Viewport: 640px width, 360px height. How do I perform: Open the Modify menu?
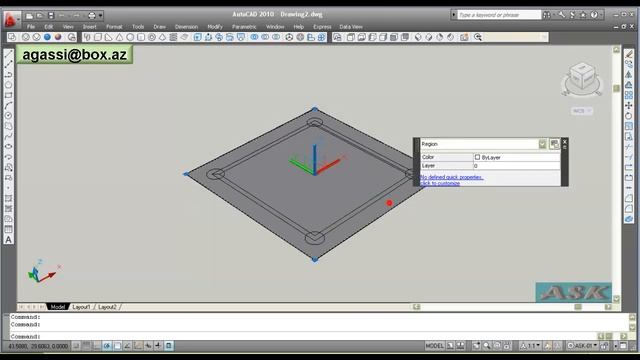(x=215, y=27)
